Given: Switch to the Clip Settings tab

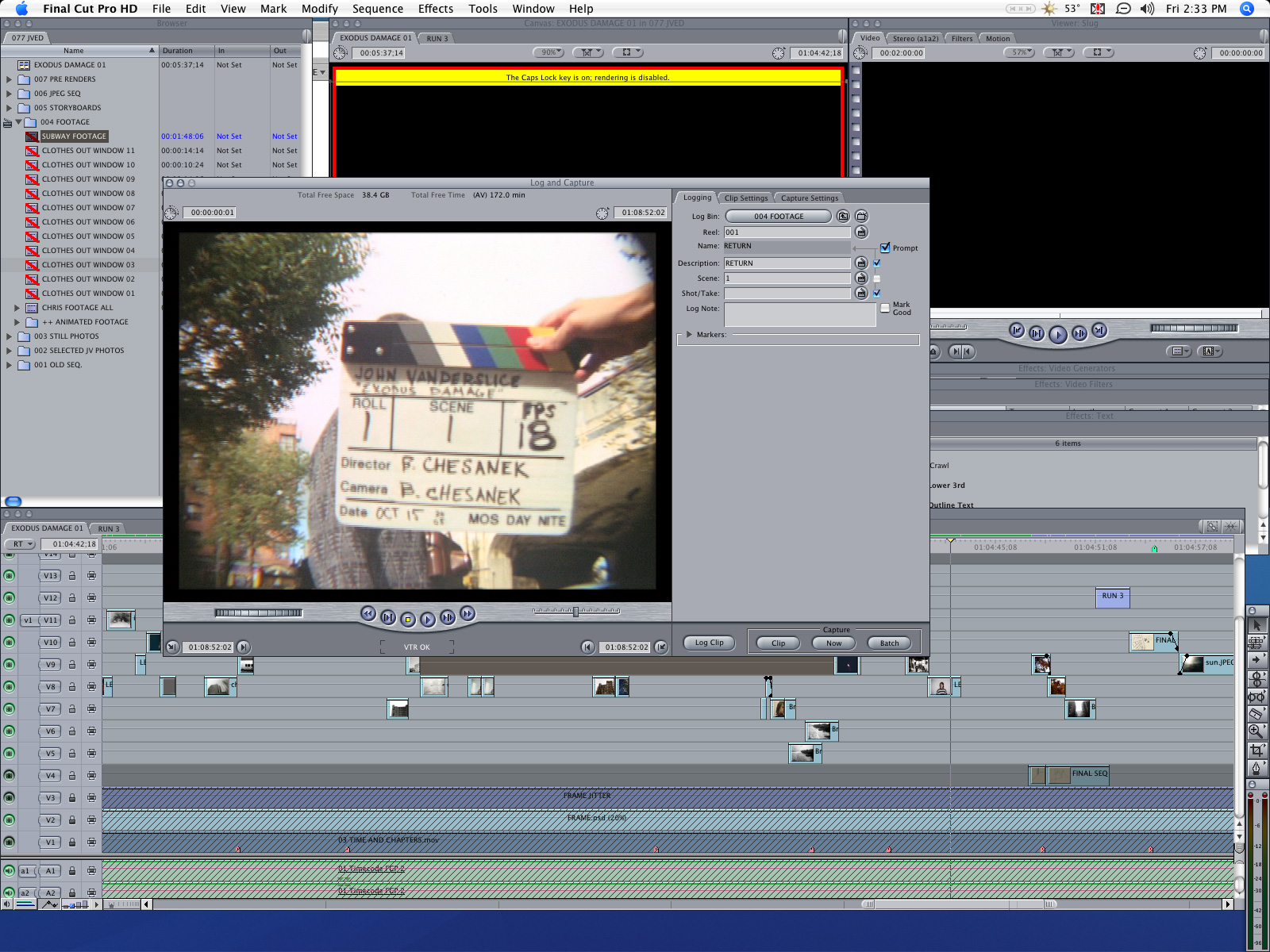Looking at the screenshot, I should [x=746, y=198].
